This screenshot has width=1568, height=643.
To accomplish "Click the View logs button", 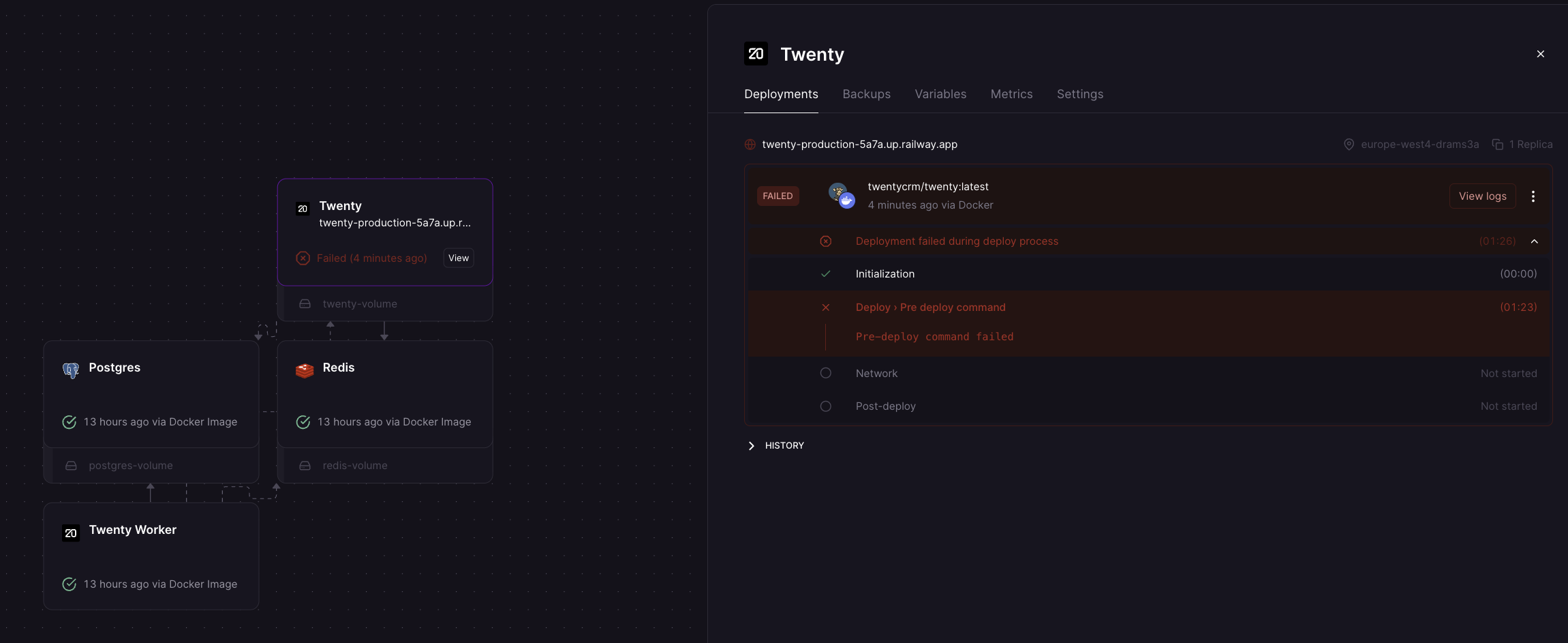I will tap(1482, 196).
